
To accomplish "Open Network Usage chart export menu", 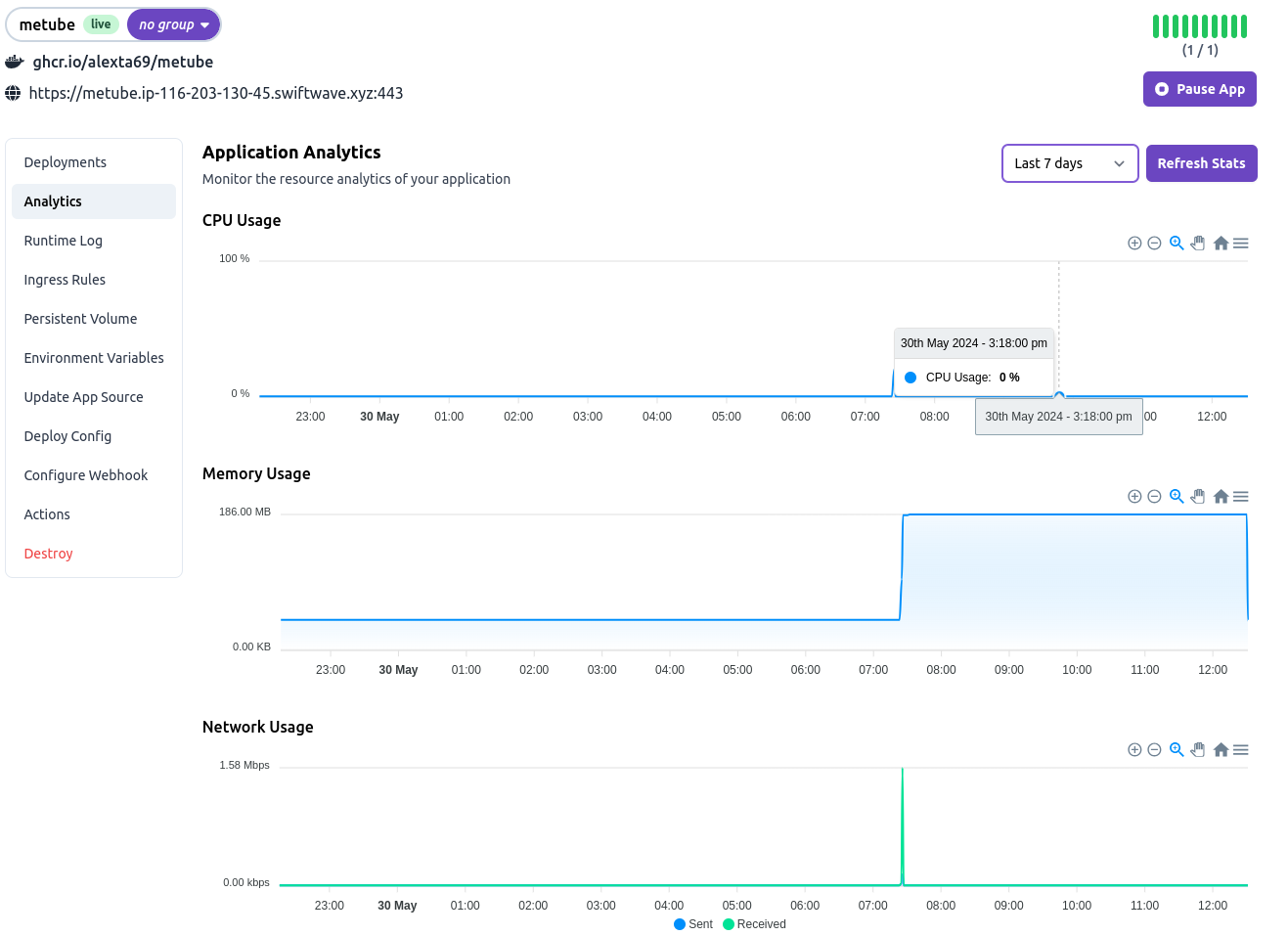I will pyautogui.click(x=1241, y=750).
